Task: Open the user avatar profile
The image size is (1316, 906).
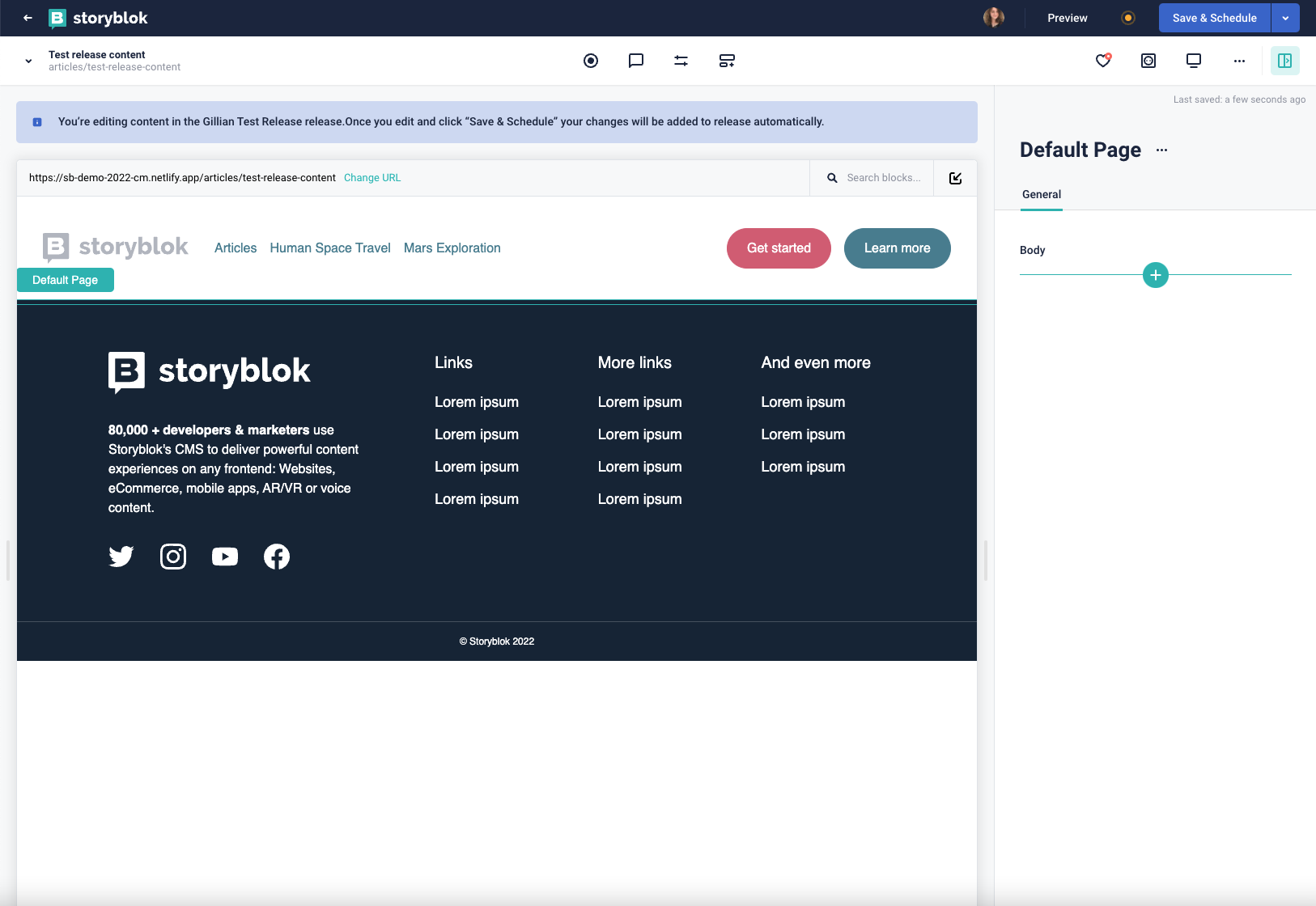Action: pos(994,18)
